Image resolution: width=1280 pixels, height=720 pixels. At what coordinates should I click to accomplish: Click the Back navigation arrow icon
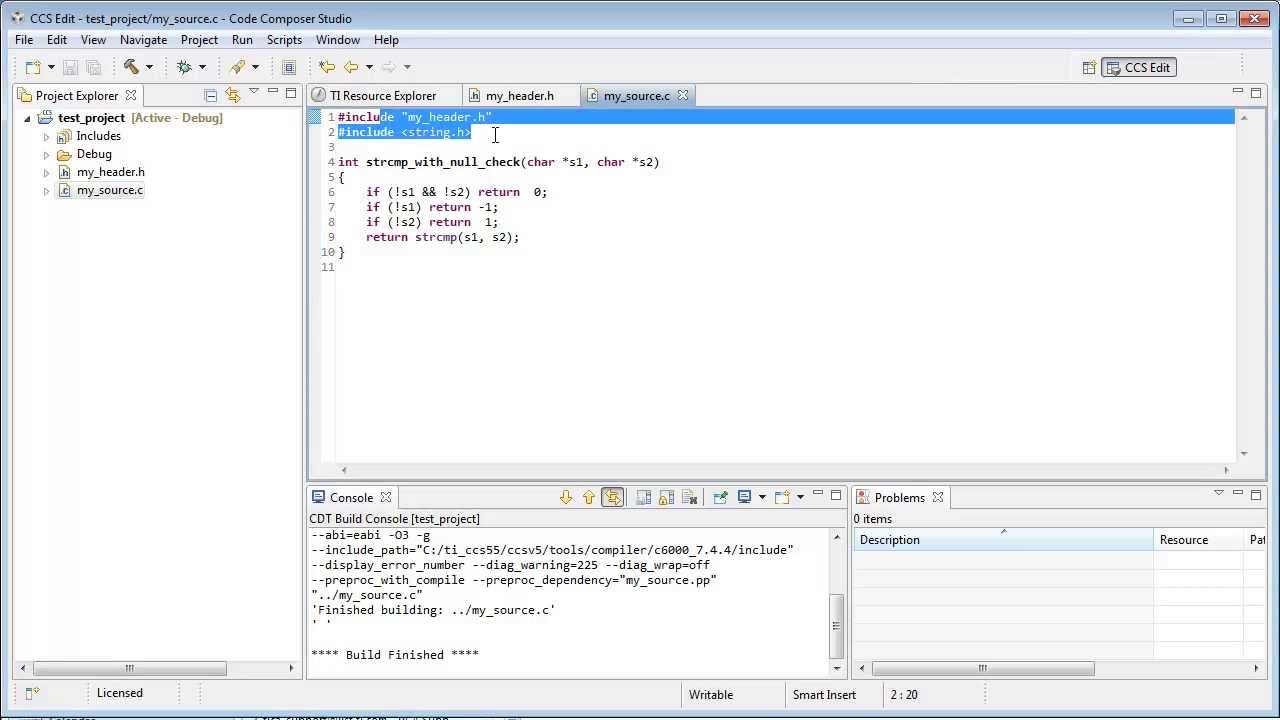351,67
